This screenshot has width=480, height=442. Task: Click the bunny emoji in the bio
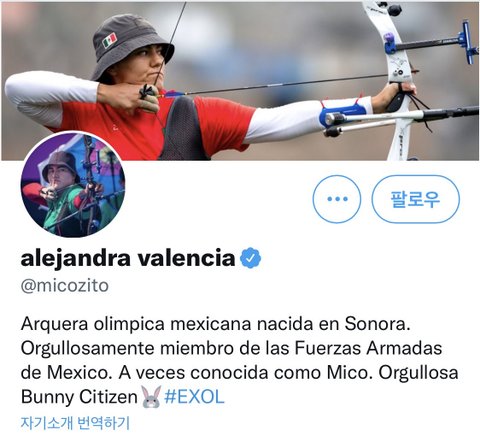(x=151, y=397)
